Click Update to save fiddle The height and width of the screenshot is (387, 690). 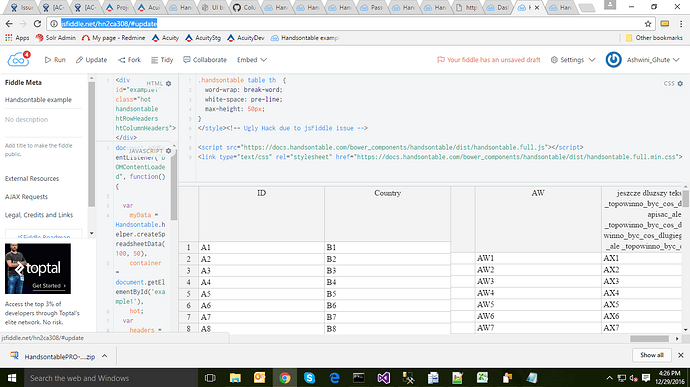pyautogui.click(x=91, y=59)
